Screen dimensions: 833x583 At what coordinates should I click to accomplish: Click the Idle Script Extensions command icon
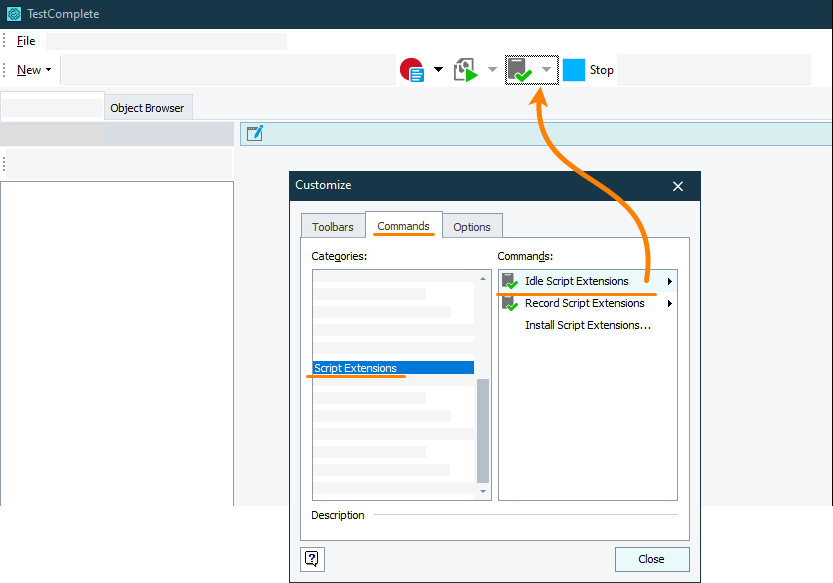click(510, 281)
